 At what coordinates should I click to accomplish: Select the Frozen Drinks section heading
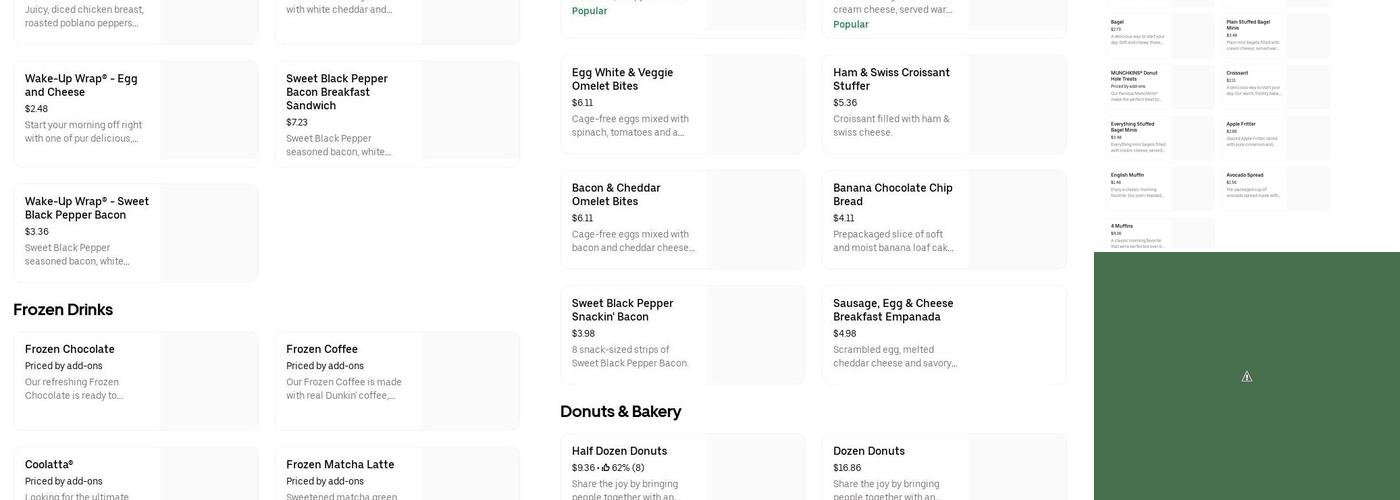coord(63,310)
